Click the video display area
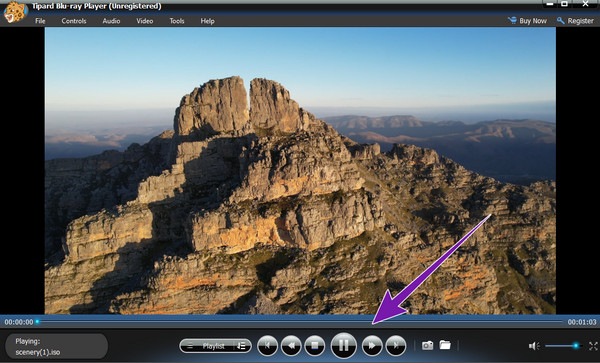The height and width of the screenshot is (363, 600). tap(300, 171)
